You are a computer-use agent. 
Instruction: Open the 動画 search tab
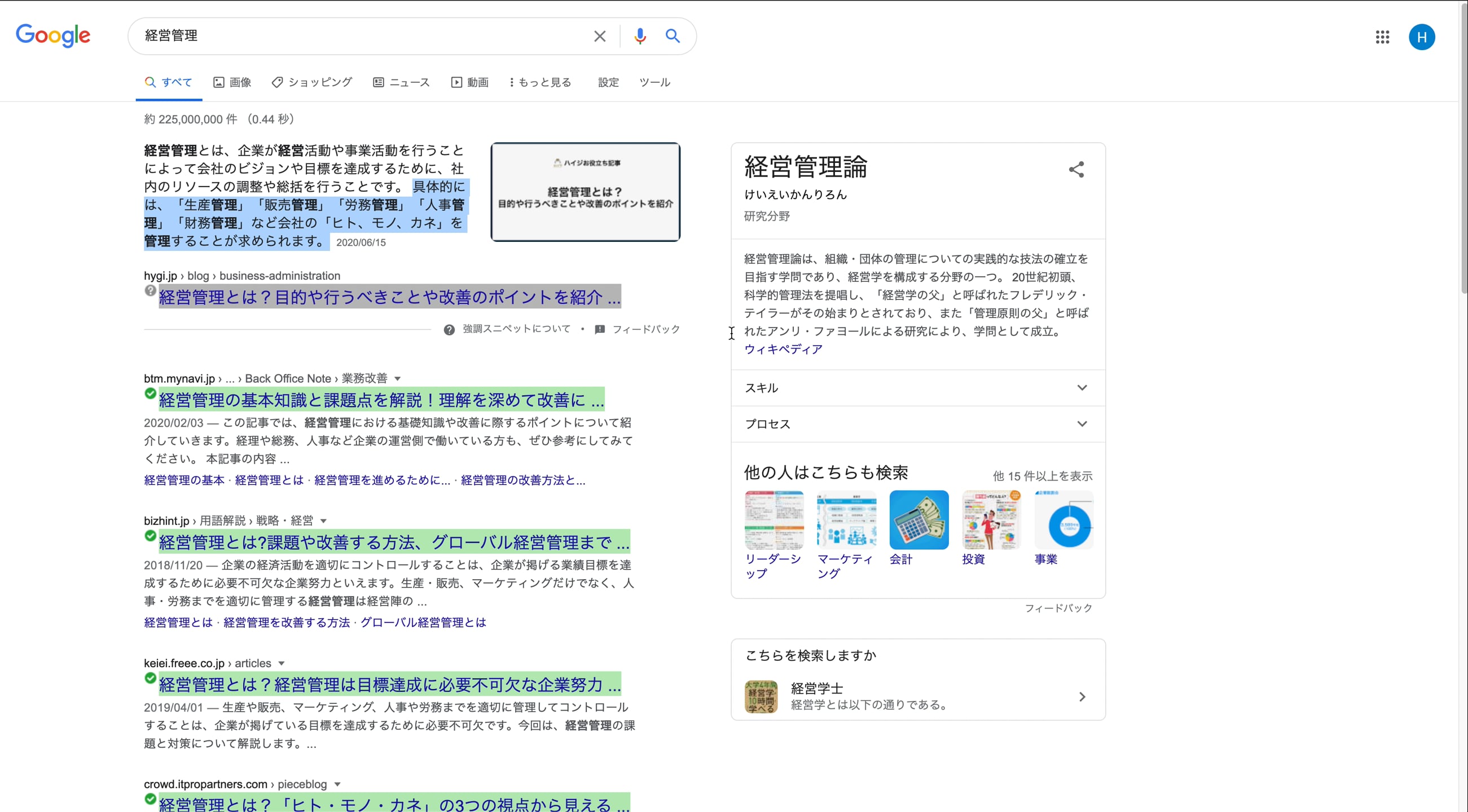coord(471,82)
